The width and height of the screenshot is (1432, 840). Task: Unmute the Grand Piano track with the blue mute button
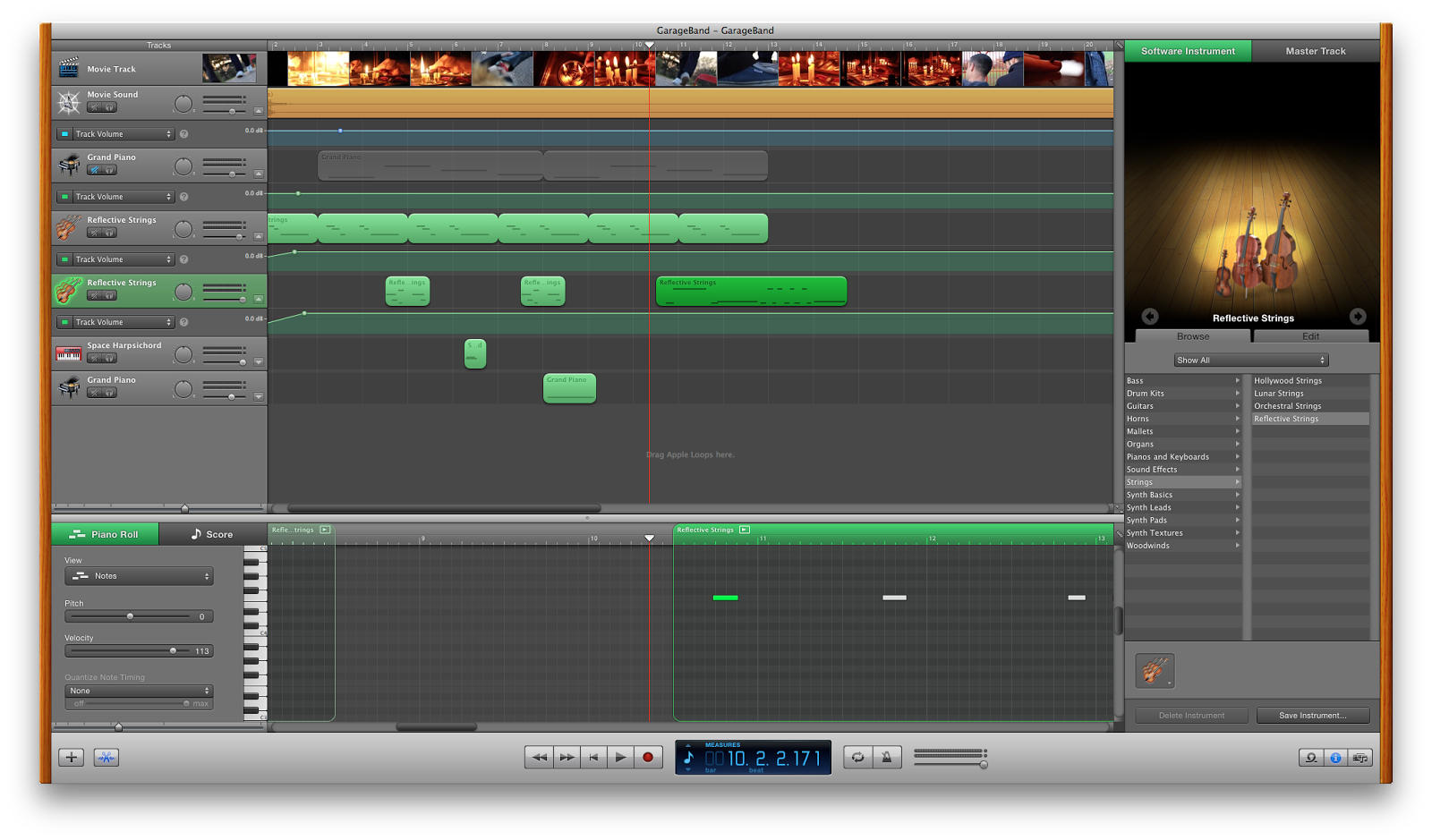[94, 170]
